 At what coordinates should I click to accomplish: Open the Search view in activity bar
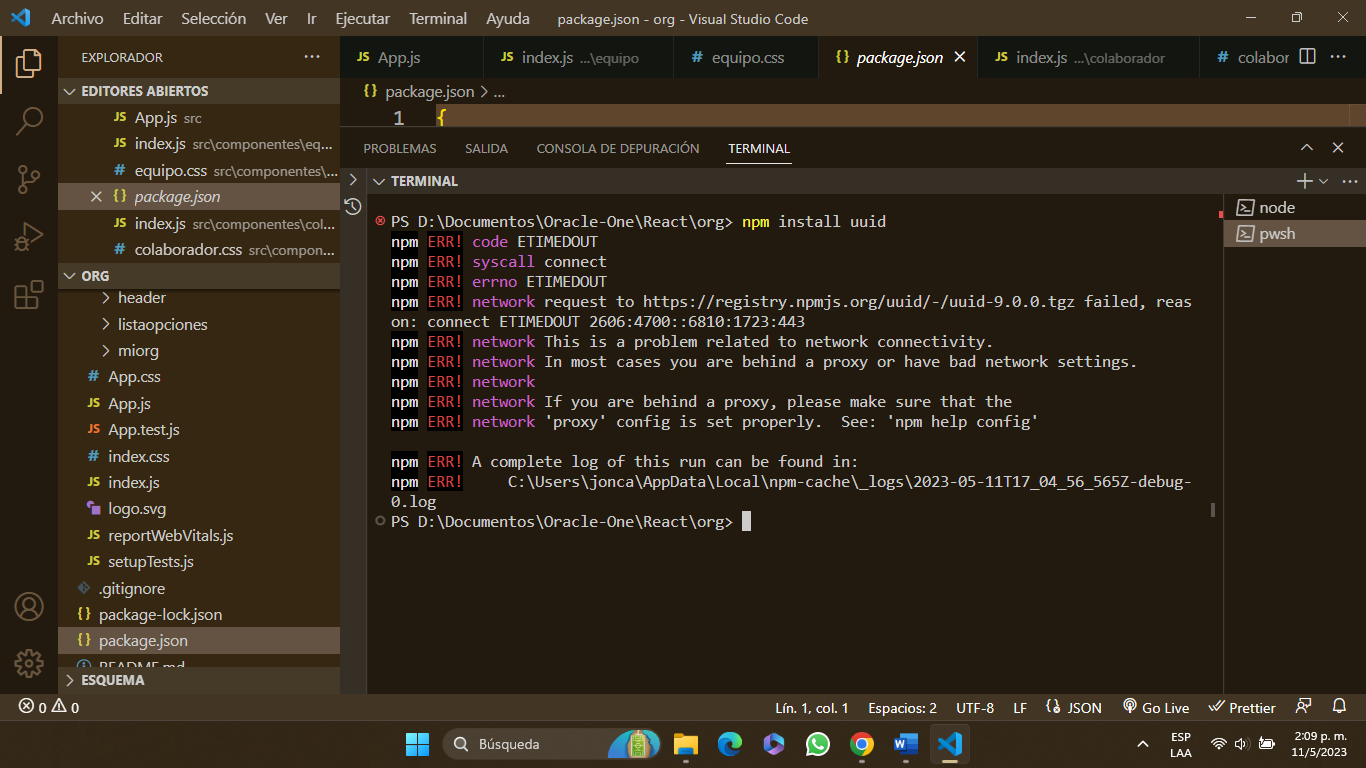tap(29, 122)
